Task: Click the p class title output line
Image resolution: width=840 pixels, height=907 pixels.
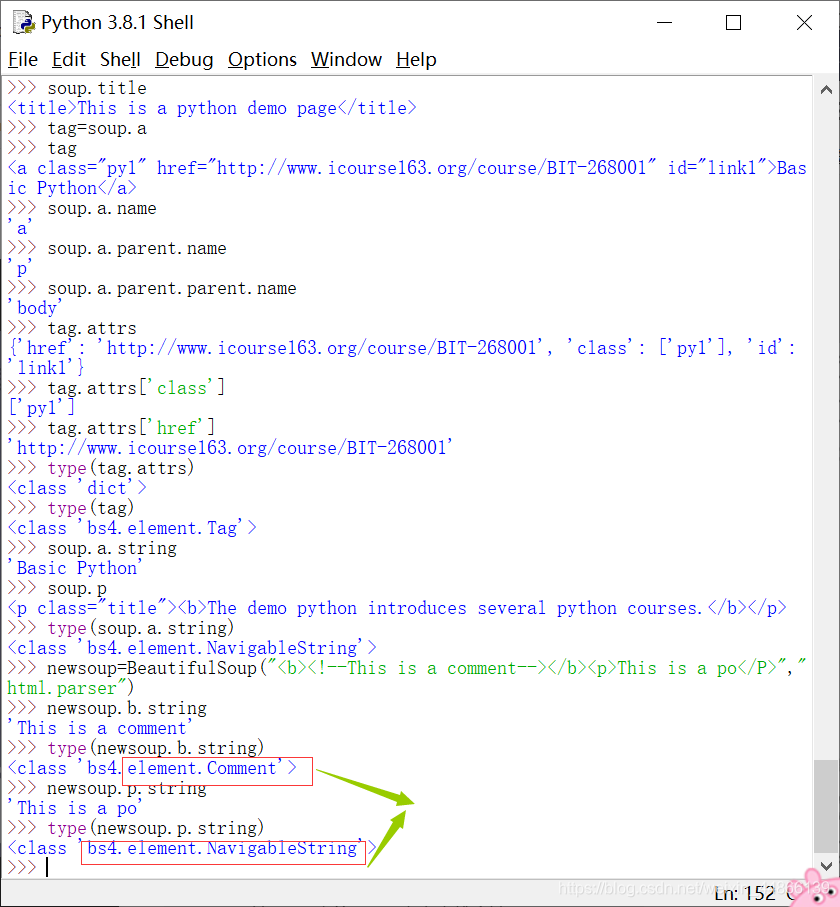Action: point(397,608)
